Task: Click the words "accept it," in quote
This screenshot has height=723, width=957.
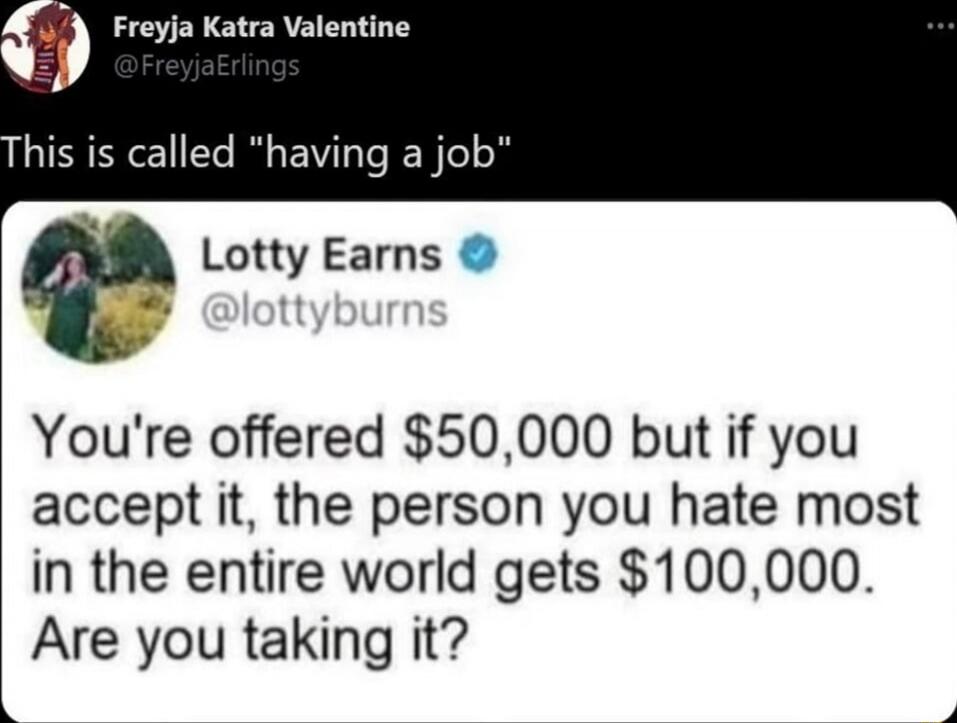Action: [145, 508]
